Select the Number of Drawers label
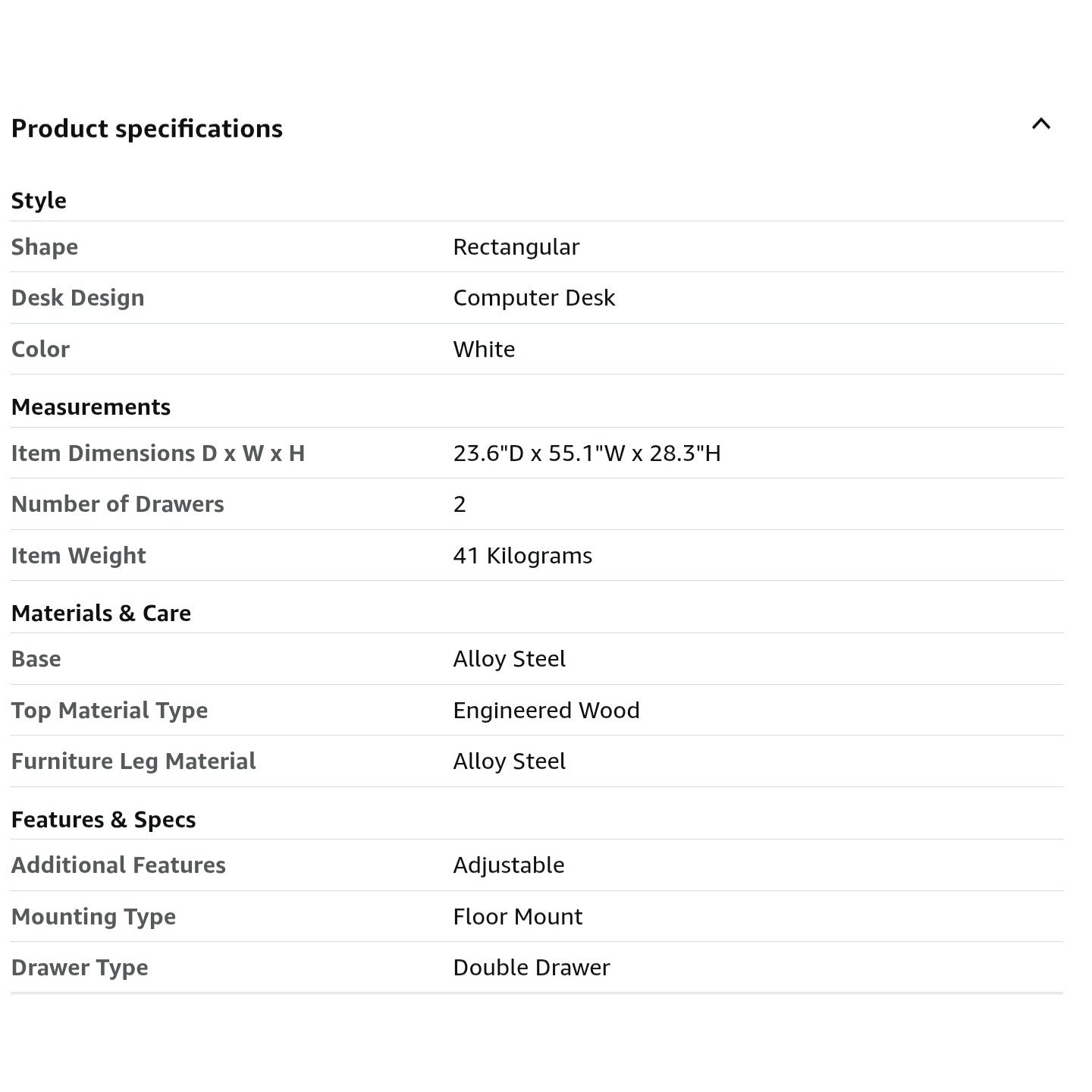The height and width of the screenshot is (1092, 1092). point(118,504)
